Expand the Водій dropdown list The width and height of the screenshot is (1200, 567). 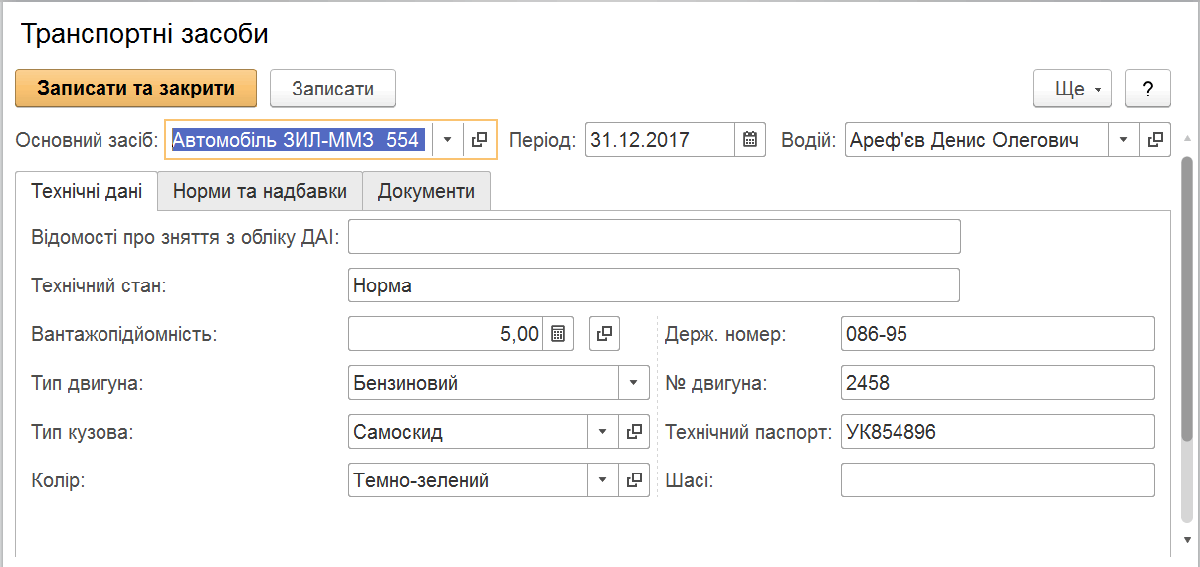1124,140
